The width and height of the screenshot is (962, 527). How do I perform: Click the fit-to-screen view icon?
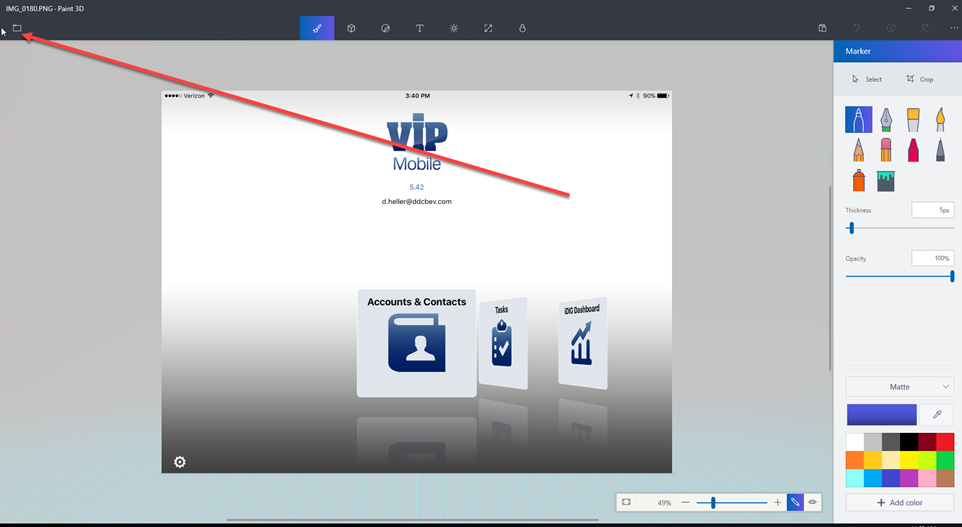[626, 502]
